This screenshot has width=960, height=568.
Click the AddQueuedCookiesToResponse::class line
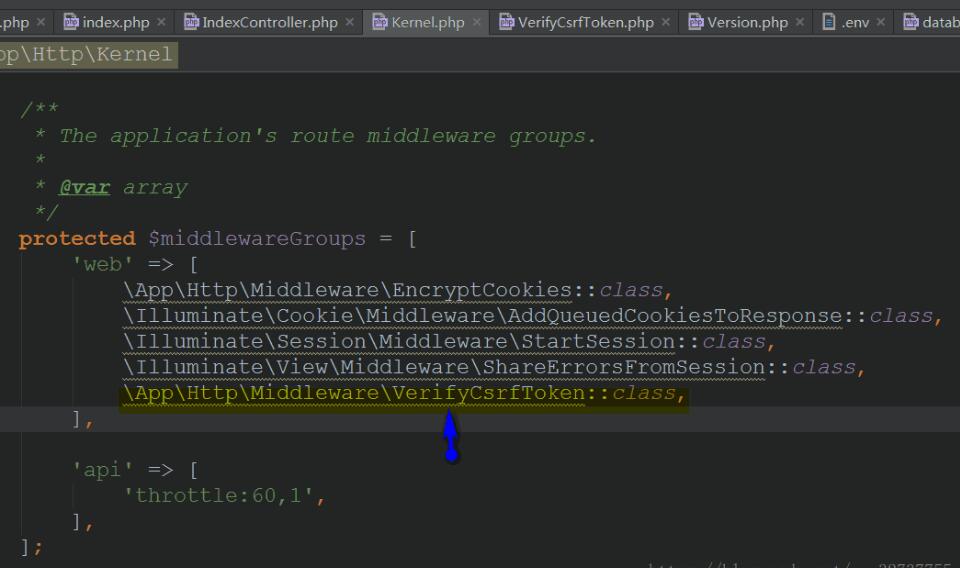[x=533, y=316]
